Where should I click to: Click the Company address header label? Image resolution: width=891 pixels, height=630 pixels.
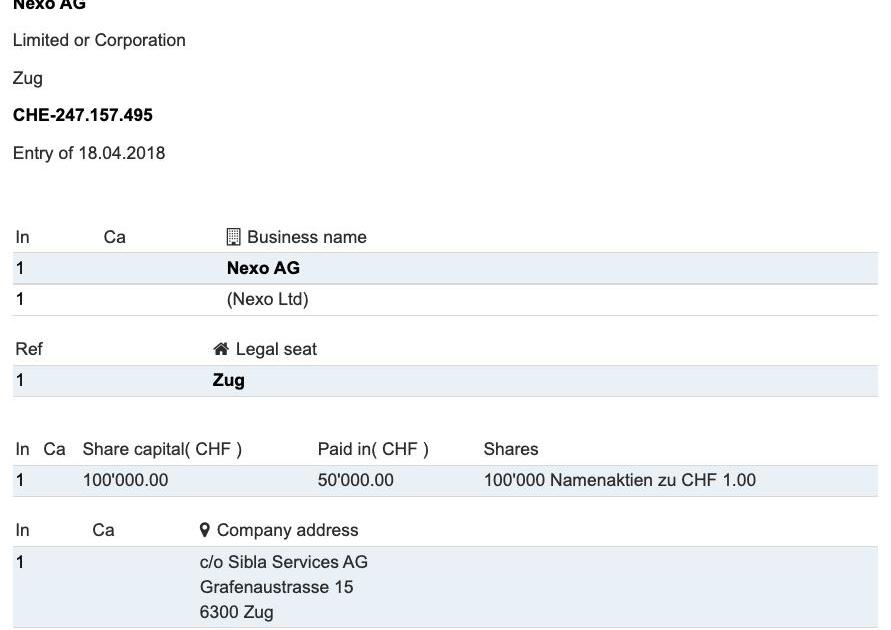287,530
